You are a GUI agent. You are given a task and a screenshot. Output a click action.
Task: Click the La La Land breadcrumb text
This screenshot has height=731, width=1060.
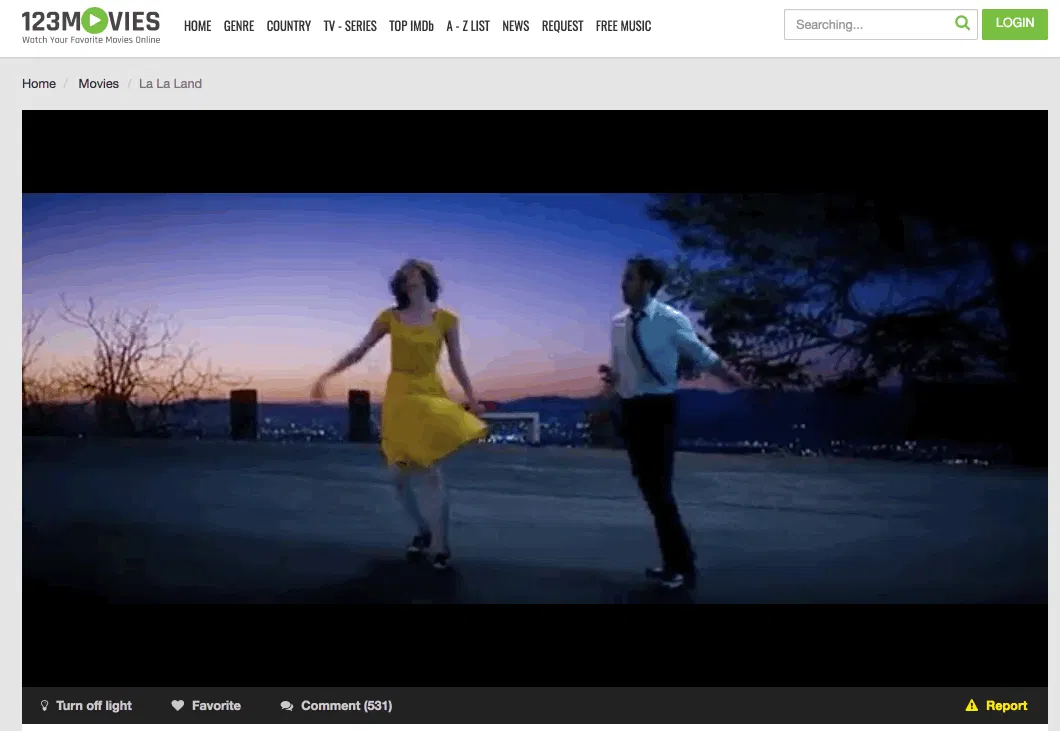170,83
